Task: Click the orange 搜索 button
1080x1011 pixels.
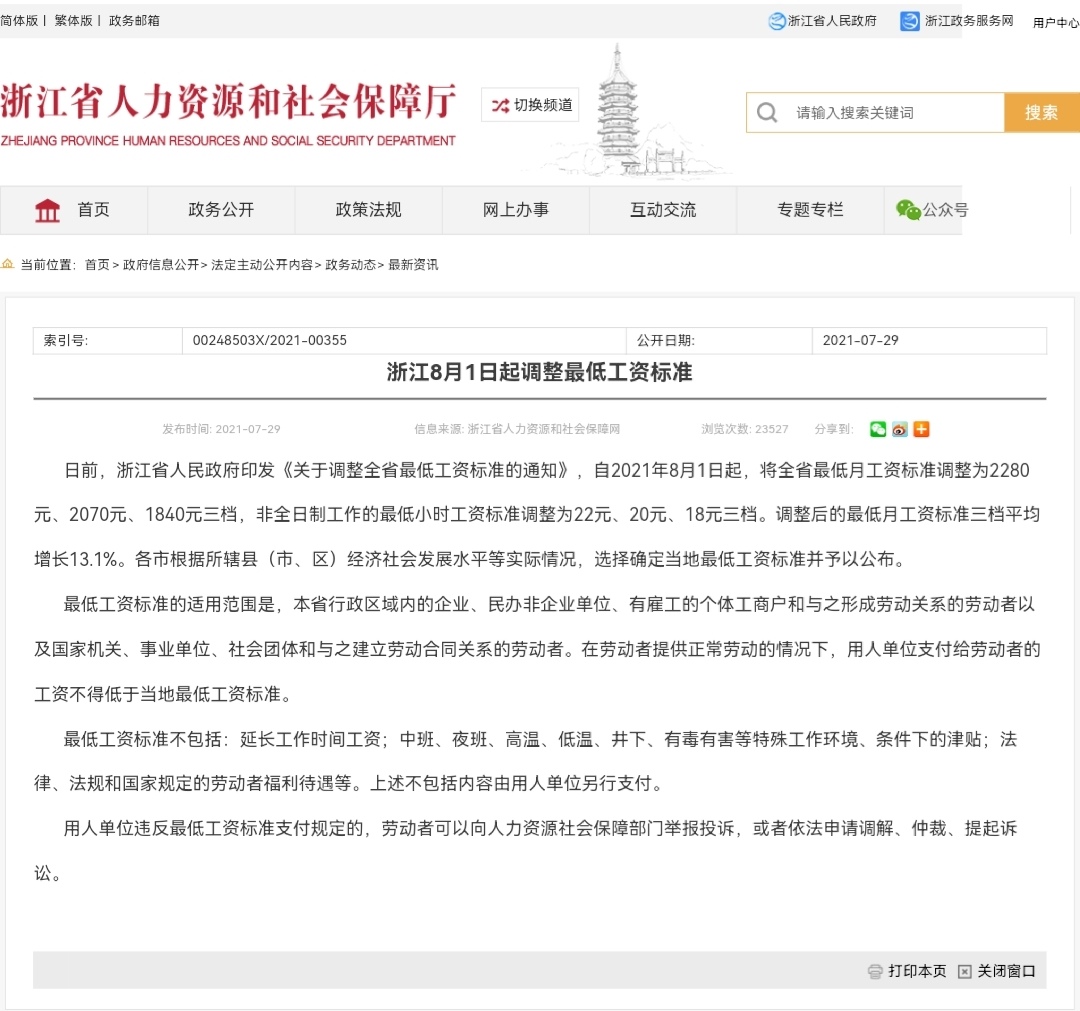Action: [x=1041, y=112]
